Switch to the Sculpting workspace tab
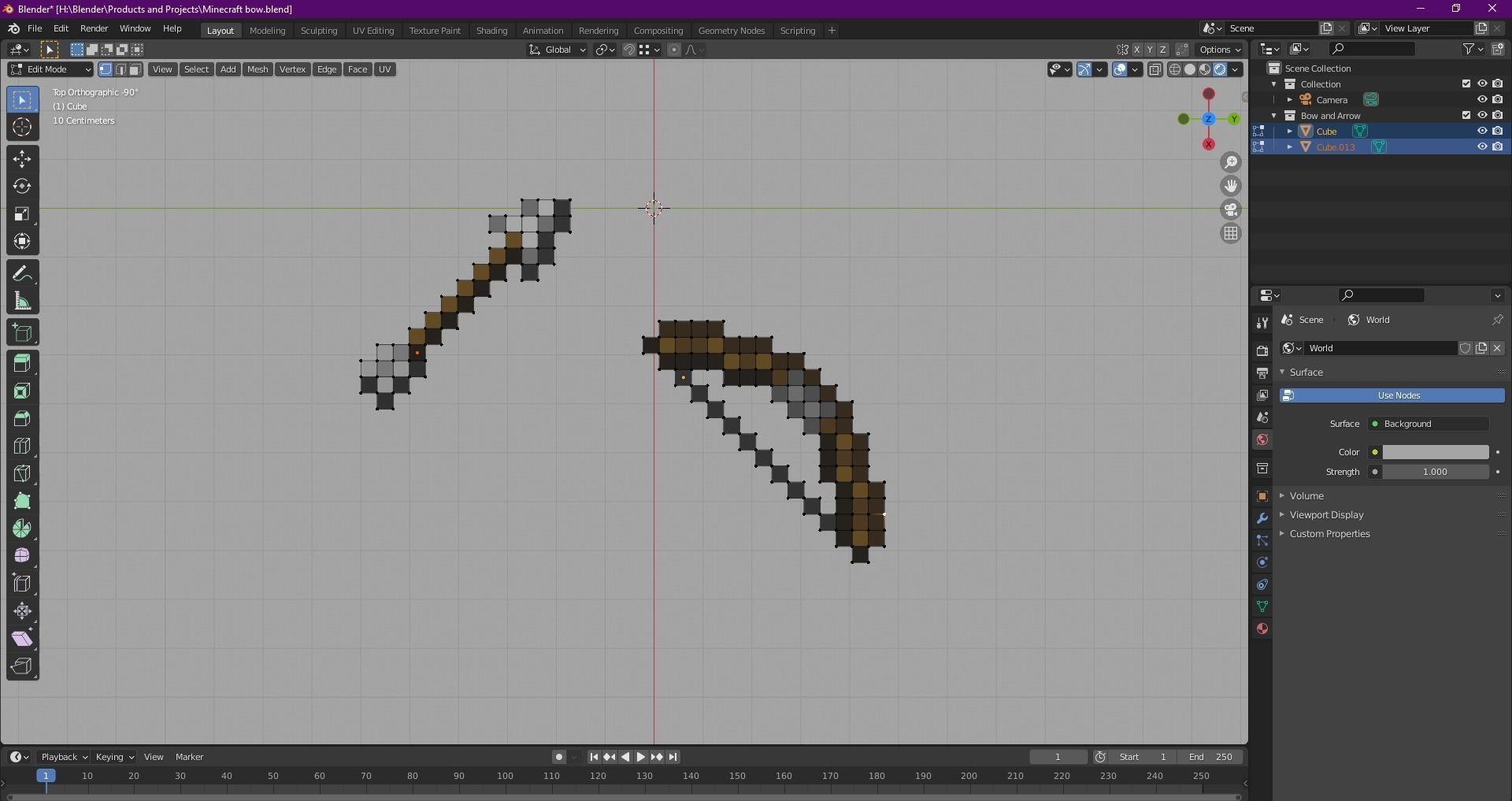1512x801 pixels. pos(319,31)
